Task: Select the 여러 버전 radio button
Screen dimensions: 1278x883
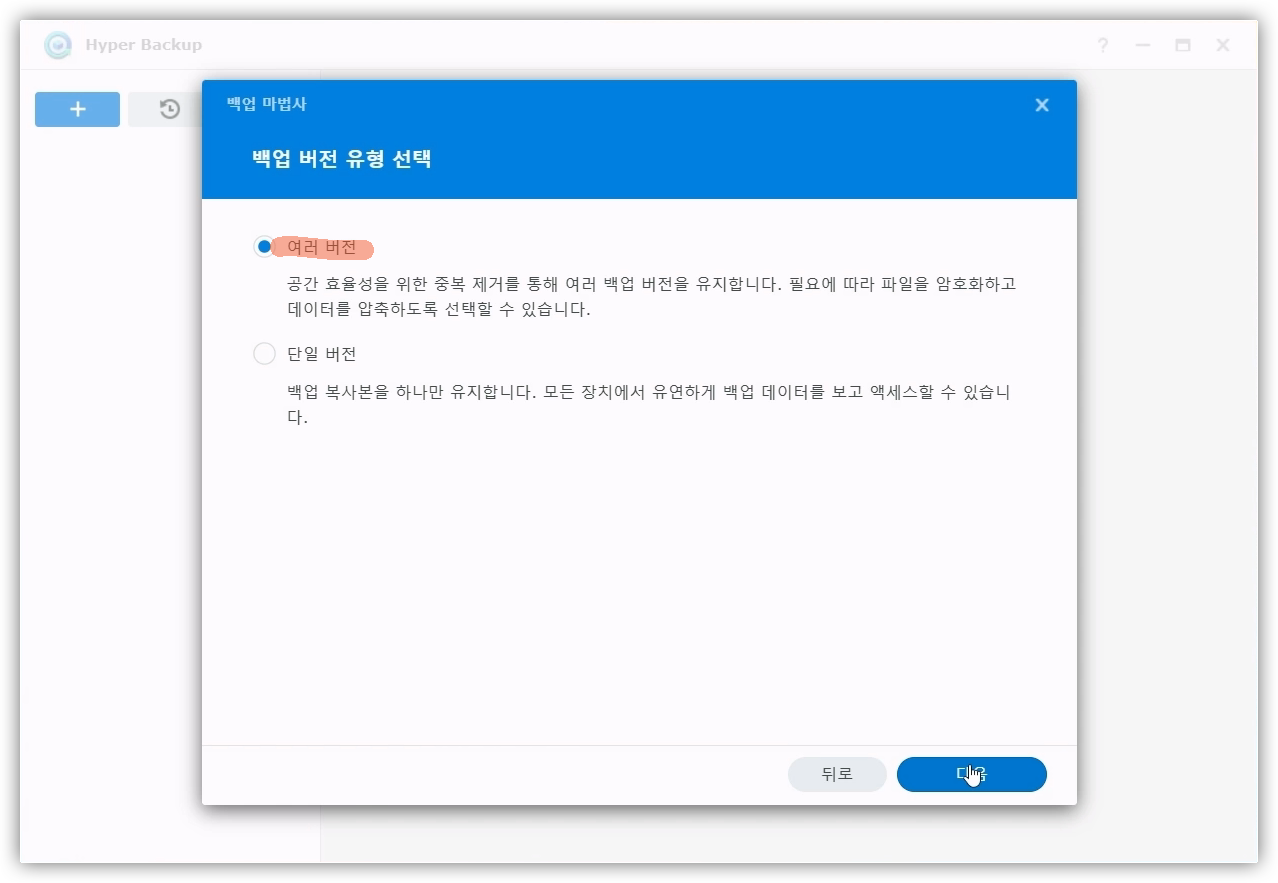Action: coord(264,247)
